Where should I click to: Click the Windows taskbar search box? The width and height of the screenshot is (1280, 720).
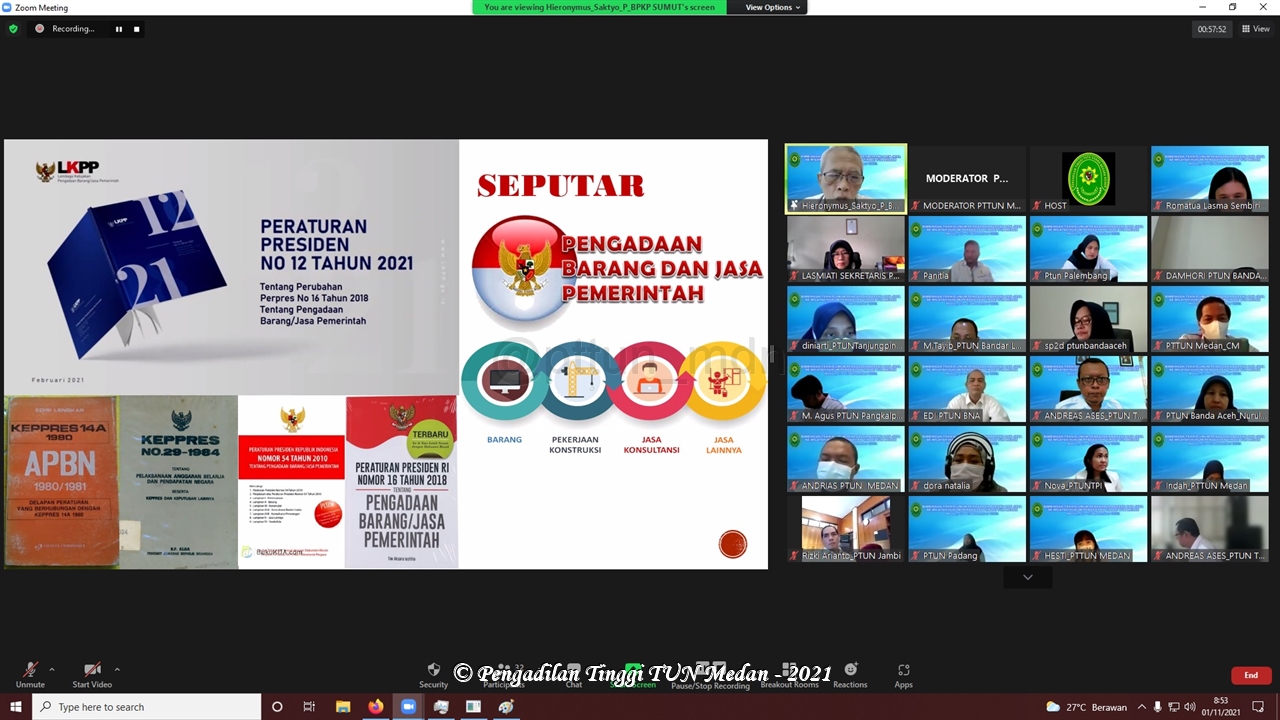[x=148, y=707]
